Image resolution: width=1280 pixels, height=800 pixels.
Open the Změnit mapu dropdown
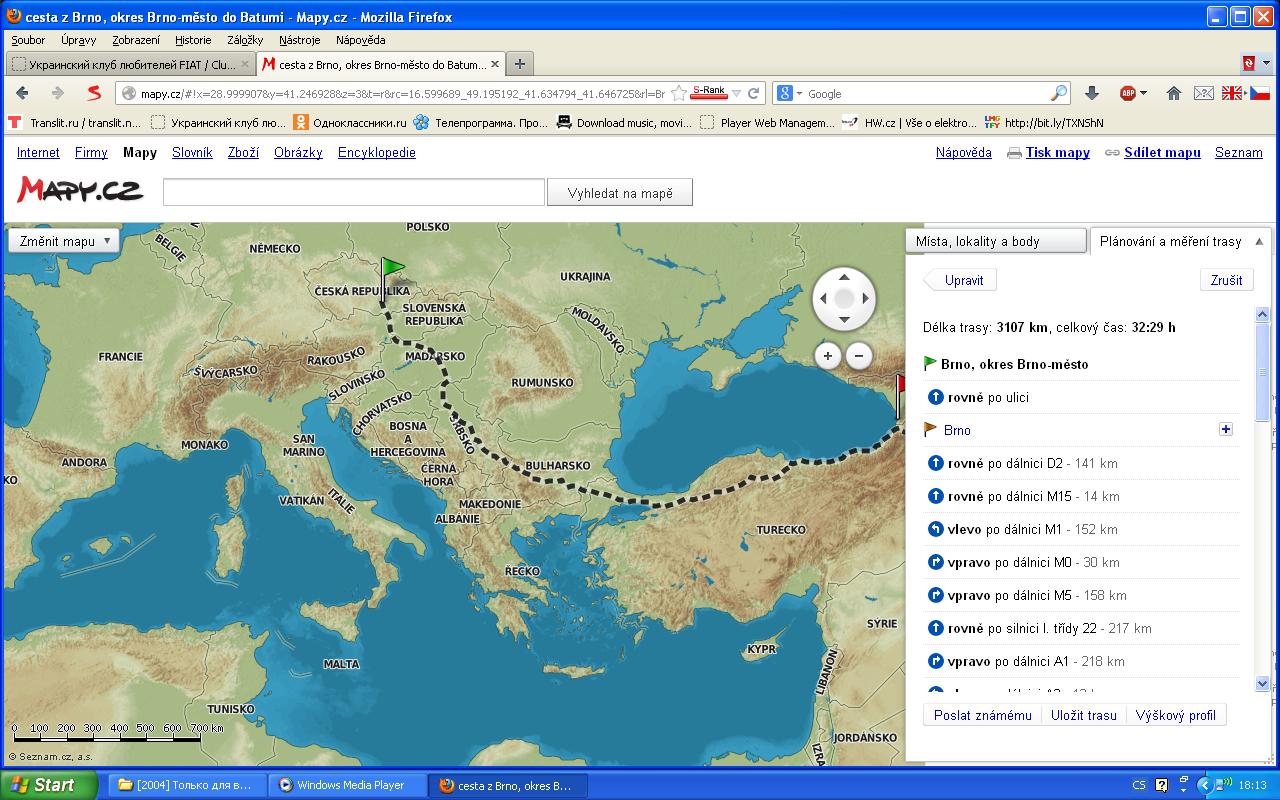point(64,241)
